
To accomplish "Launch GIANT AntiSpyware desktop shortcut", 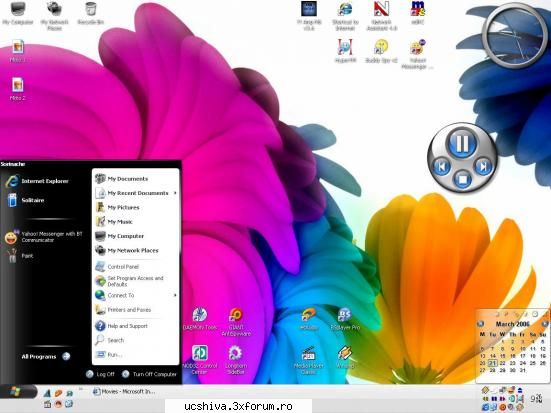I will tap(236, 322).
